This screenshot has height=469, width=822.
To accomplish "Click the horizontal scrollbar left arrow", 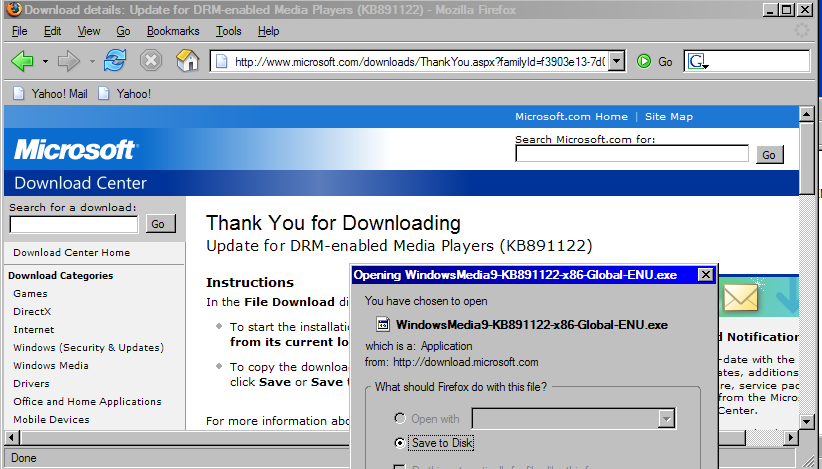I will point(13,438).
